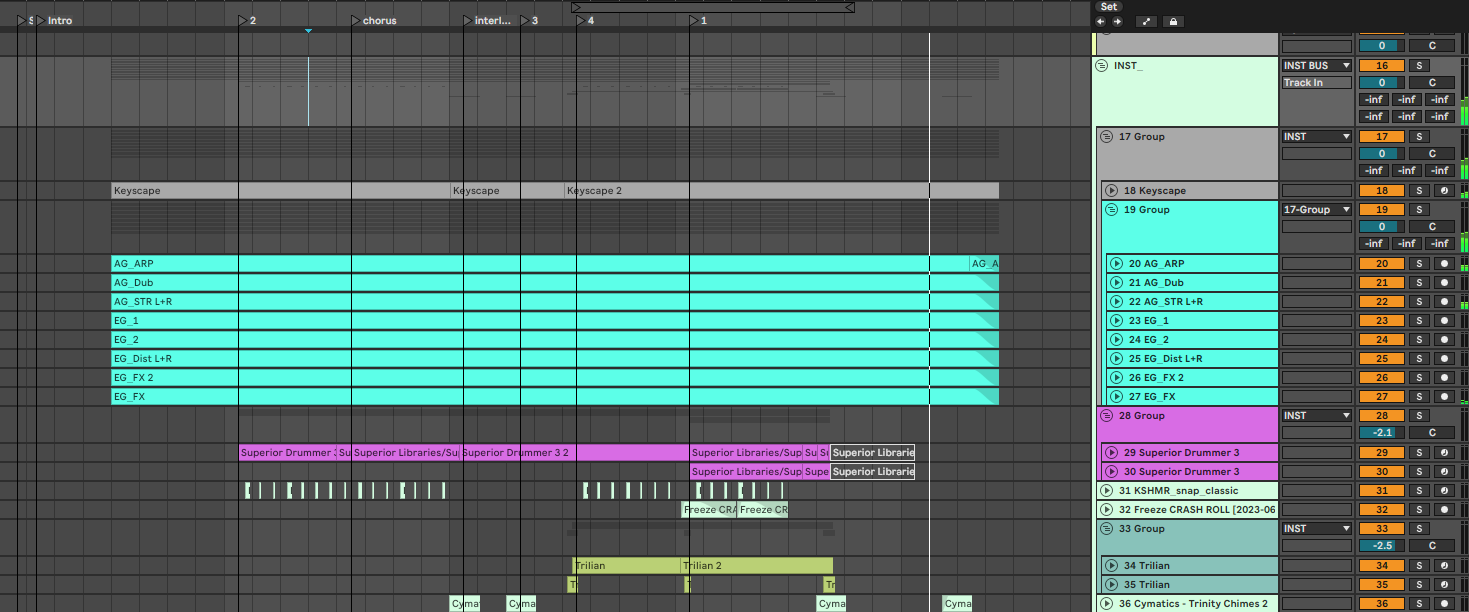
Task: Click the first -inf send value on INST_ track
Action: point(1374,100)
